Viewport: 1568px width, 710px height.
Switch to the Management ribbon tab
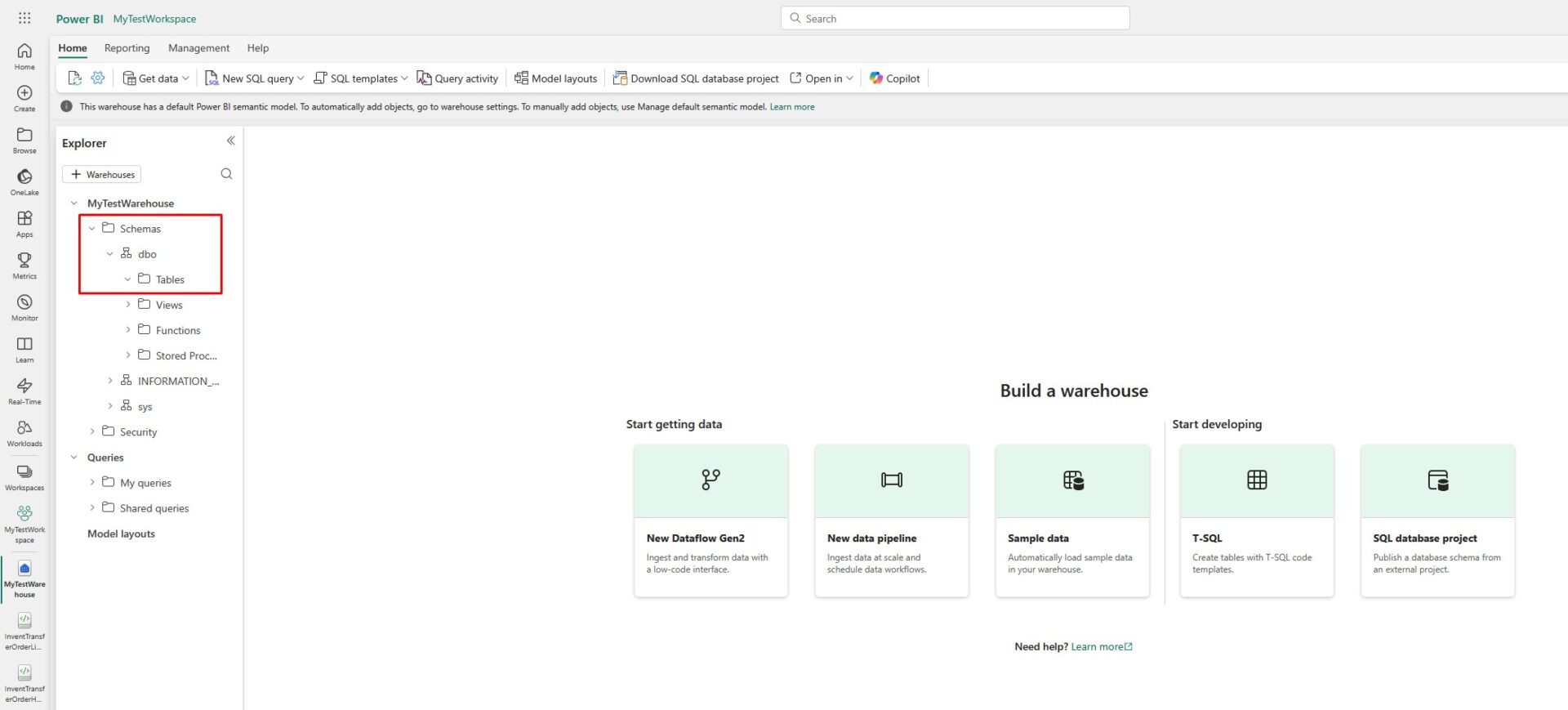198,48
